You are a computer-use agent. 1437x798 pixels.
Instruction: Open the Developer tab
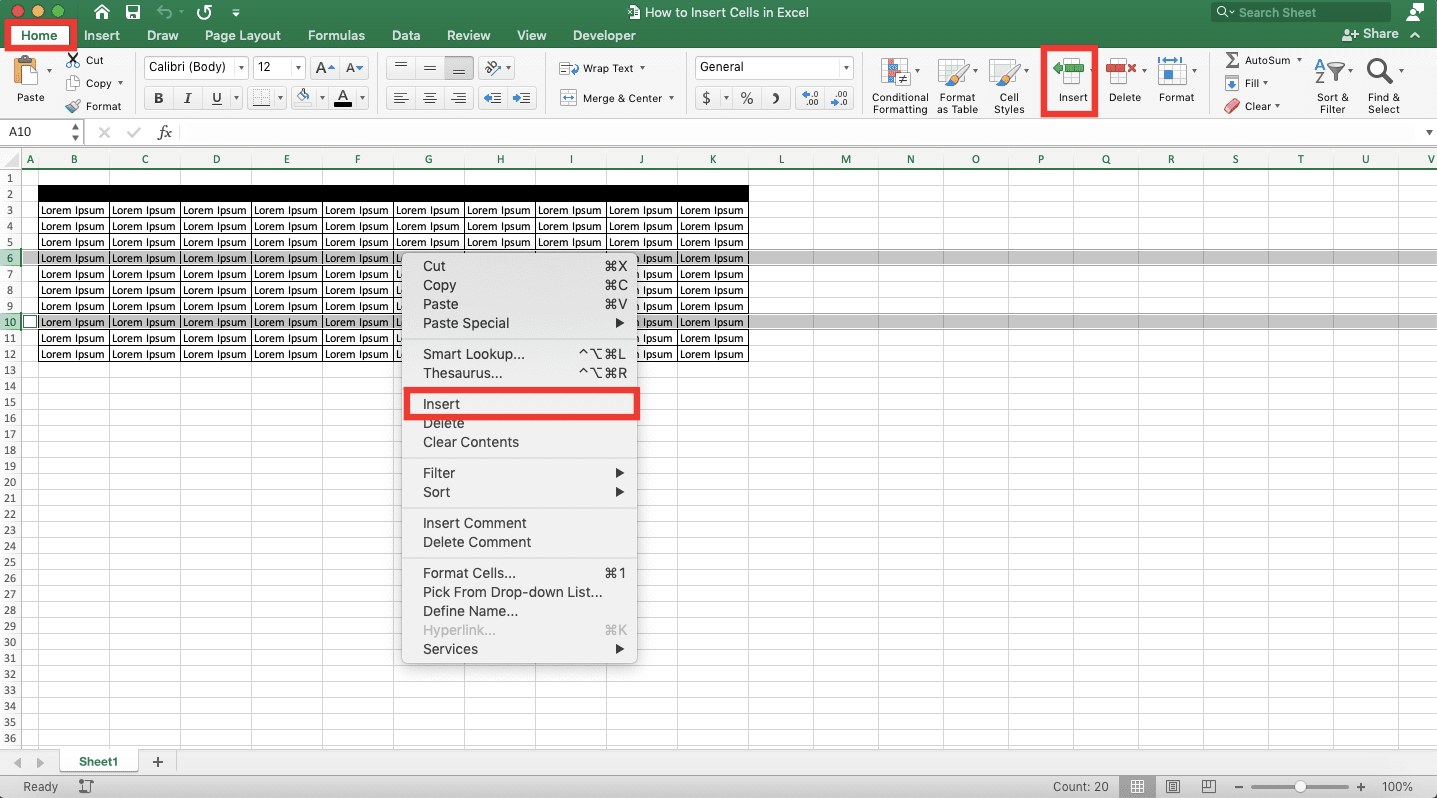coord(604,35)
